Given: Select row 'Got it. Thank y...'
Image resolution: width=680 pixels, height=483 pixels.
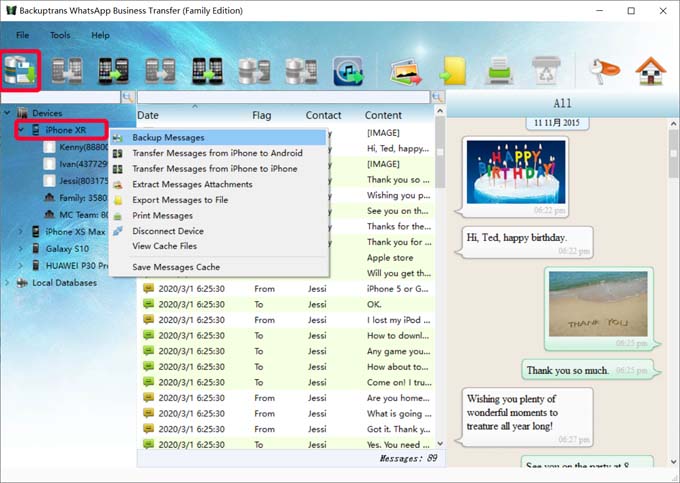Looking at the screenshot, I should 286,429.
